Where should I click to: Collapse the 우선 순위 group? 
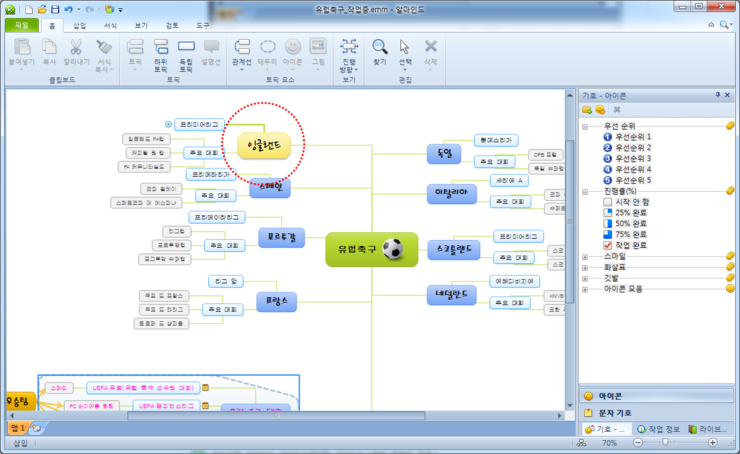coord(585,126)
